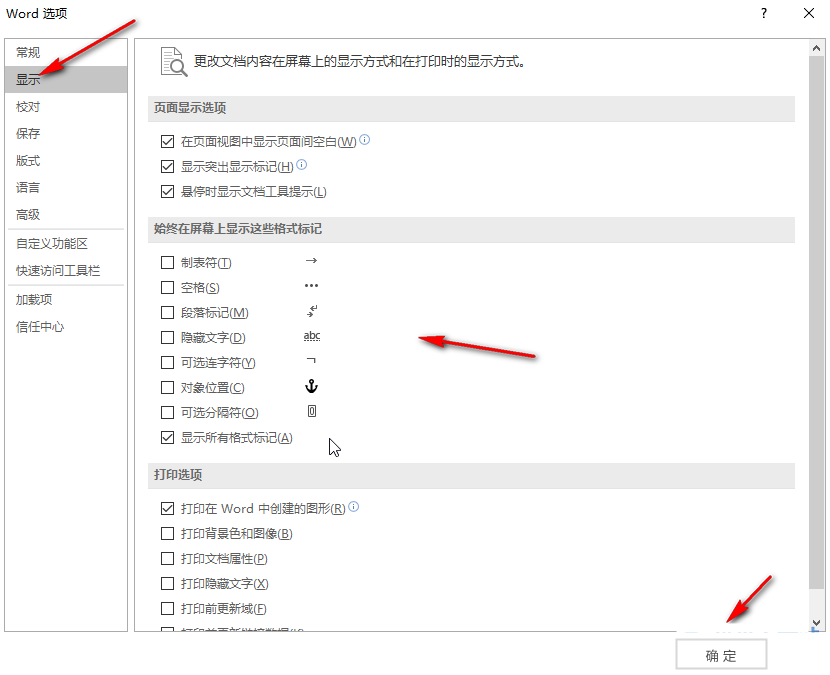Image resolution: width=830 pixels, height=675 pixels.
Task: Enable 打印背景色和图像 option
Action: click(168, 533)
